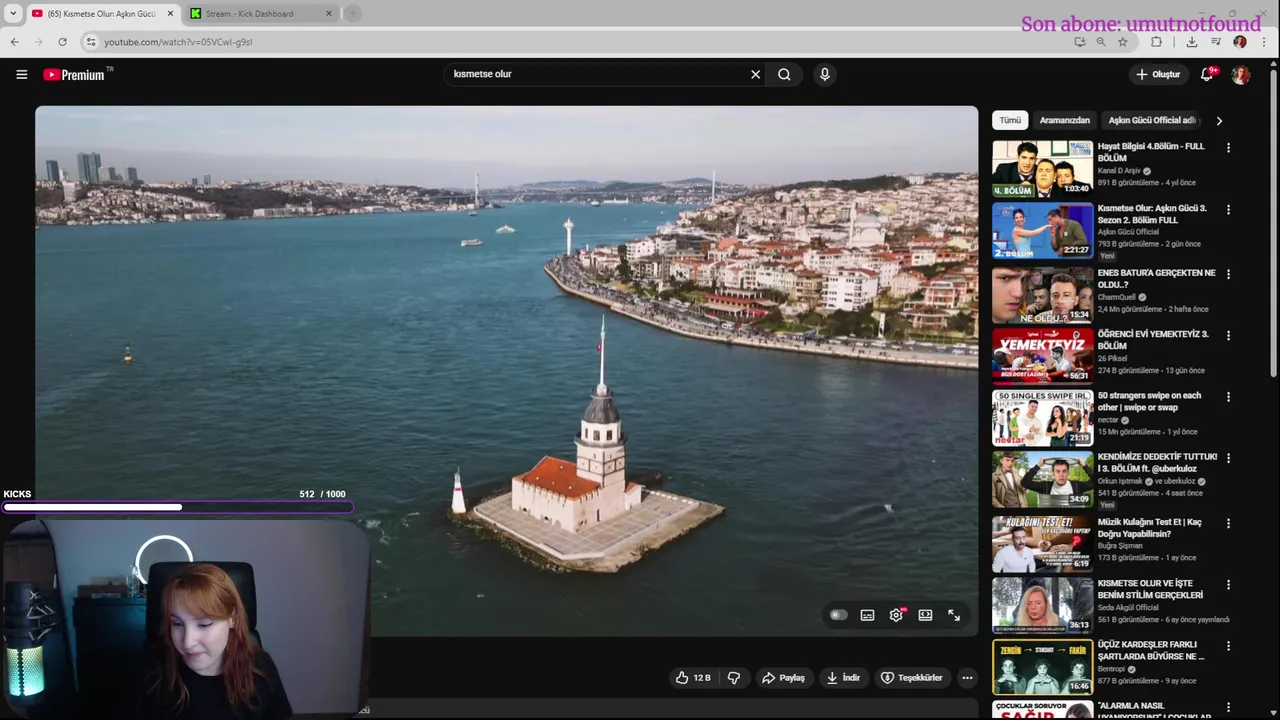Open more actions under the video
The width and height of the screenshot is (1280, 720).
(x=967, y=678)
